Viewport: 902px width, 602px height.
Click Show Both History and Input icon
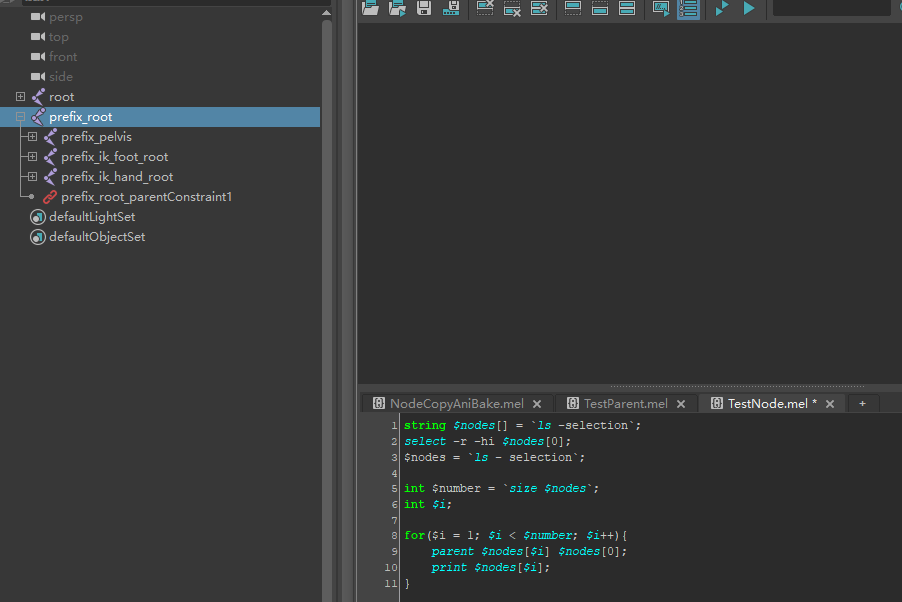(x=627, y=8)
